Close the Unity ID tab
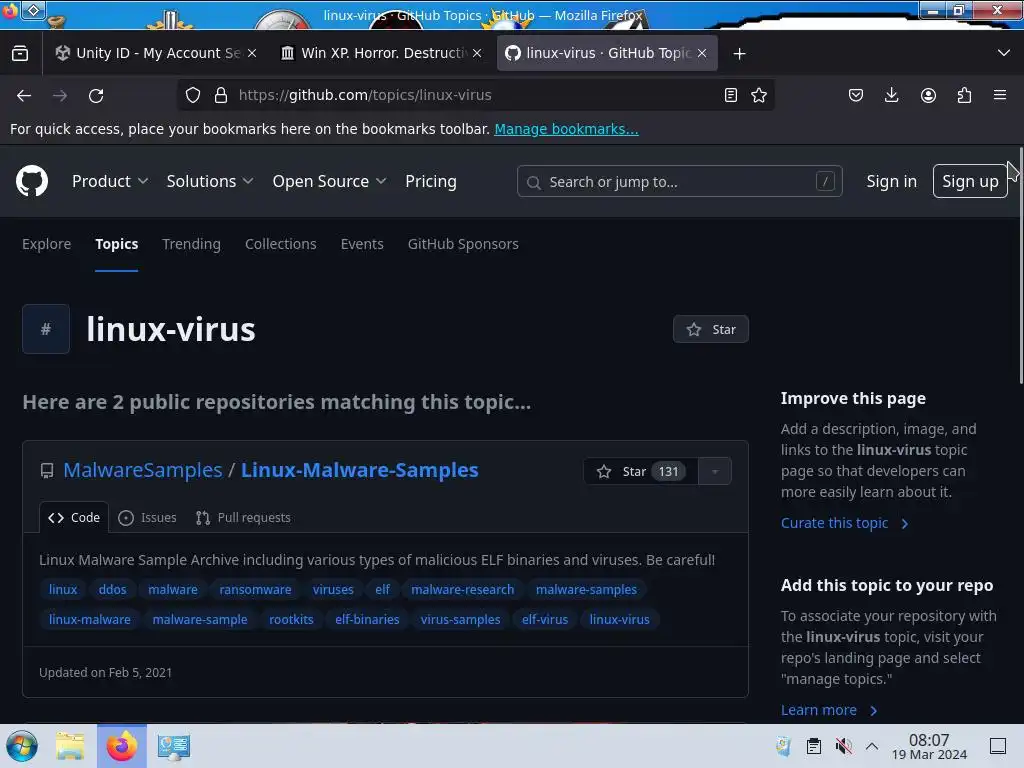The width and height of the screenshot is (1024, 768). point(252,54)
